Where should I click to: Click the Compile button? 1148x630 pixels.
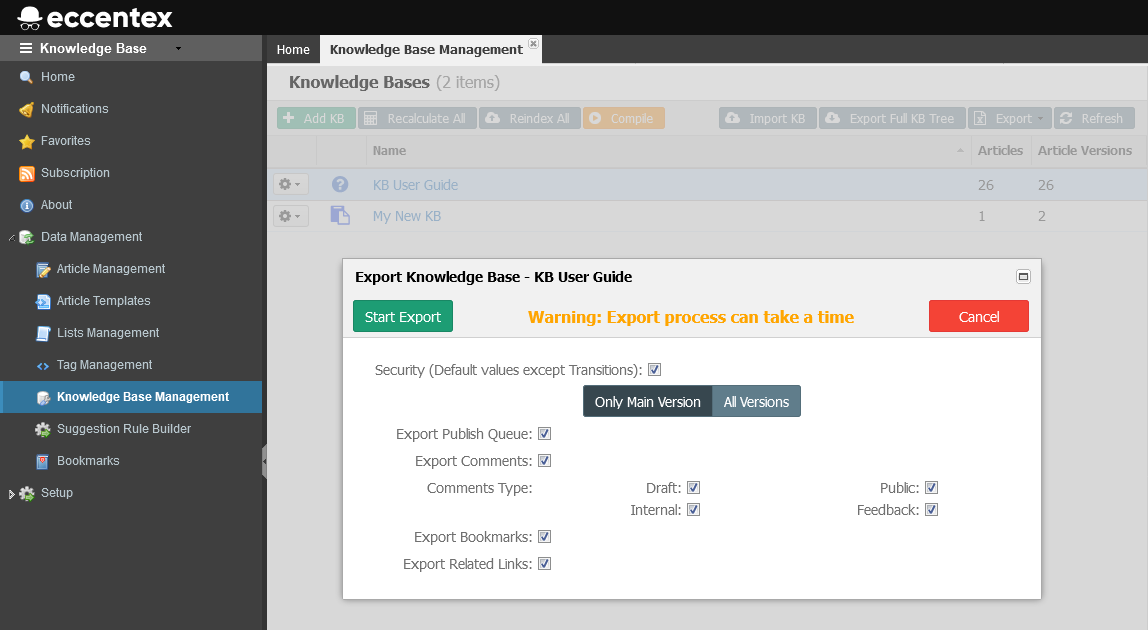pos(624,118)
